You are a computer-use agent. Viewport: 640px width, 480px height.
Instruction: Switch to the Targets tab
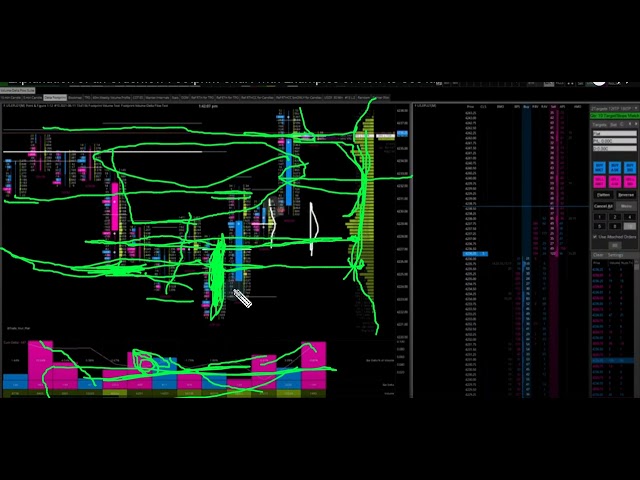(x=599, y=125)
